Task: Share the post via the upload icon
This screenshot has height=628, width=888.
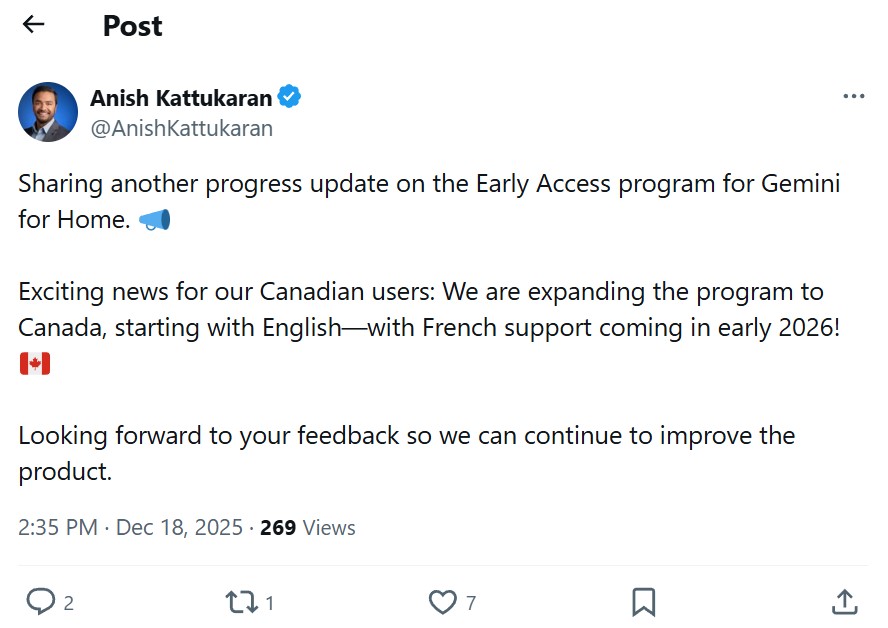Action: [845, 602]
